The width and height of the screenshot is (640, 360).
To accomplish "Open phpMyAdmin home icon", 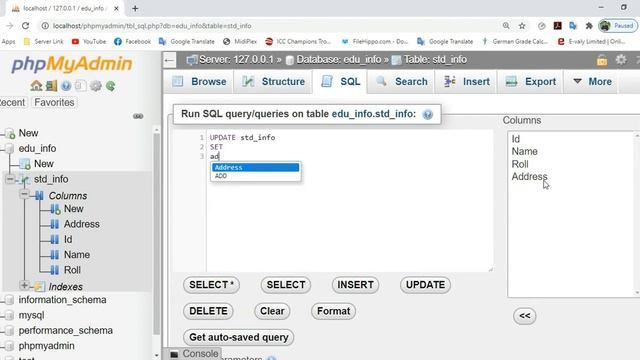I will pos(36,86).
